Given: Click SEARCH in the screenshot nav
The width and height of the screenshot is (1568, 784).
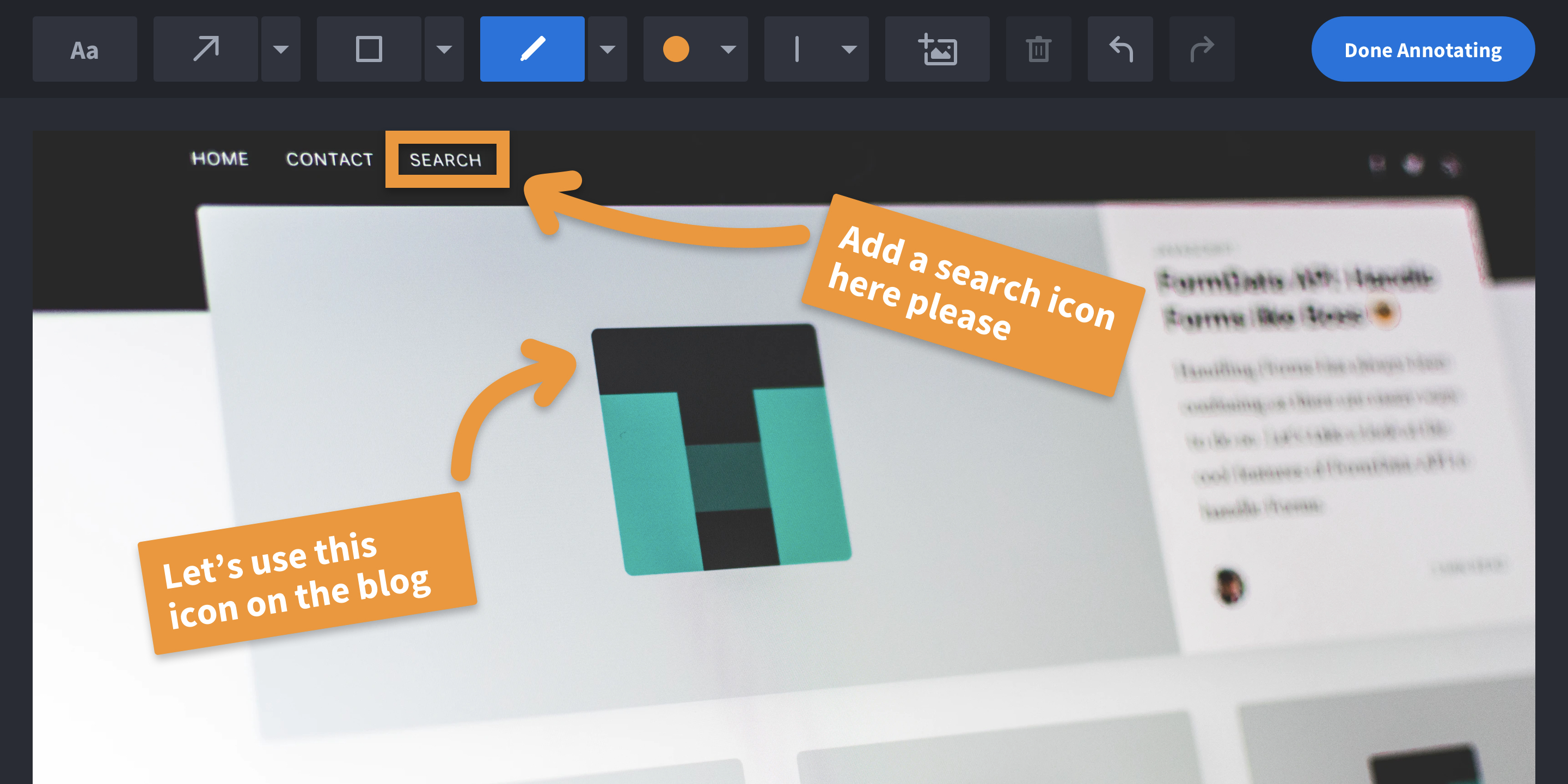Looking at the screenshot, I should 445,160.
